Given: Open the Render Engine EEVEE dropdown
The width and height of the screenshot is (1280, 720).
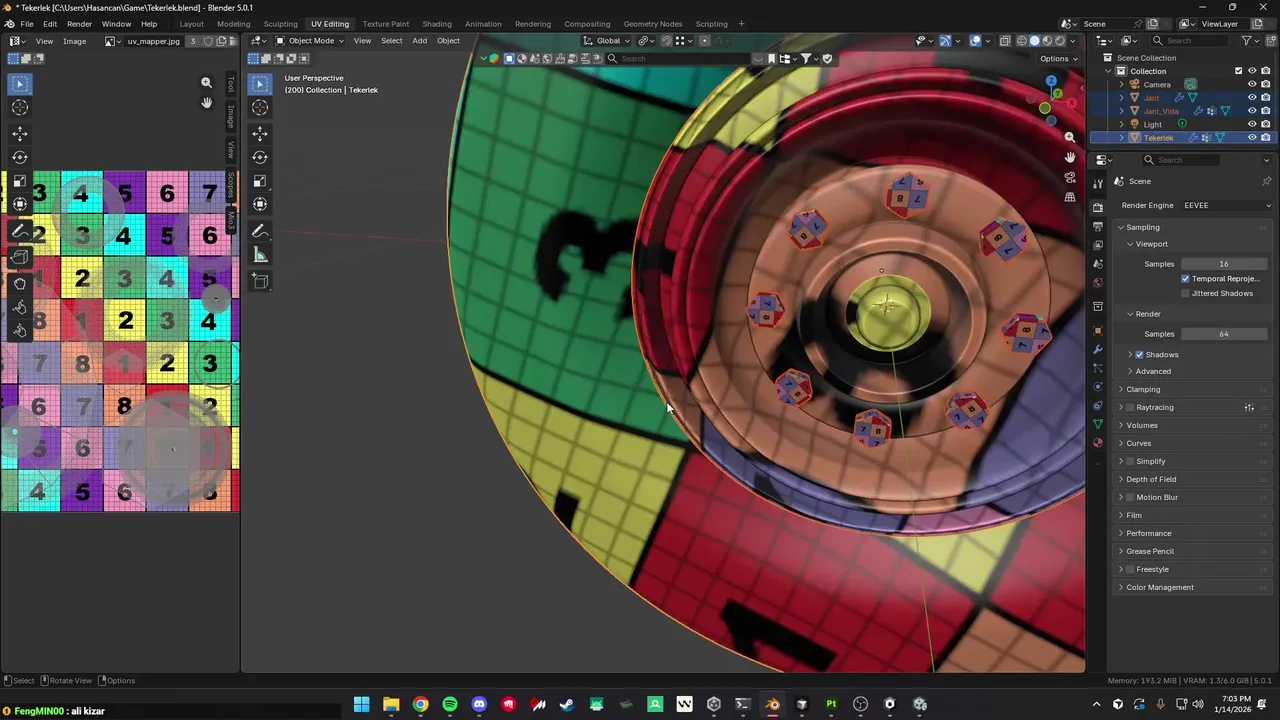Looking at the screenshot, I should pyautogui.click(x=1226, y=205).
